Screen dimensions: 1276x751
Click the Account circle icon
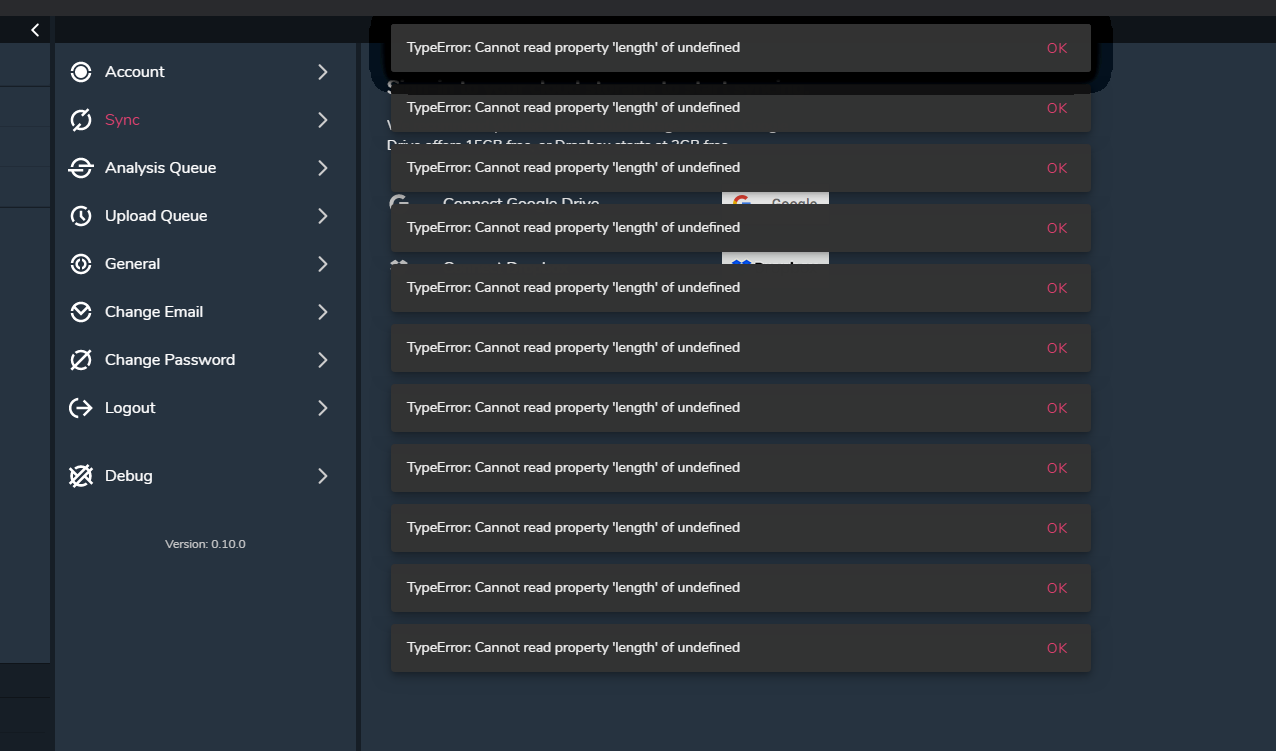click(x=81, y=72)
